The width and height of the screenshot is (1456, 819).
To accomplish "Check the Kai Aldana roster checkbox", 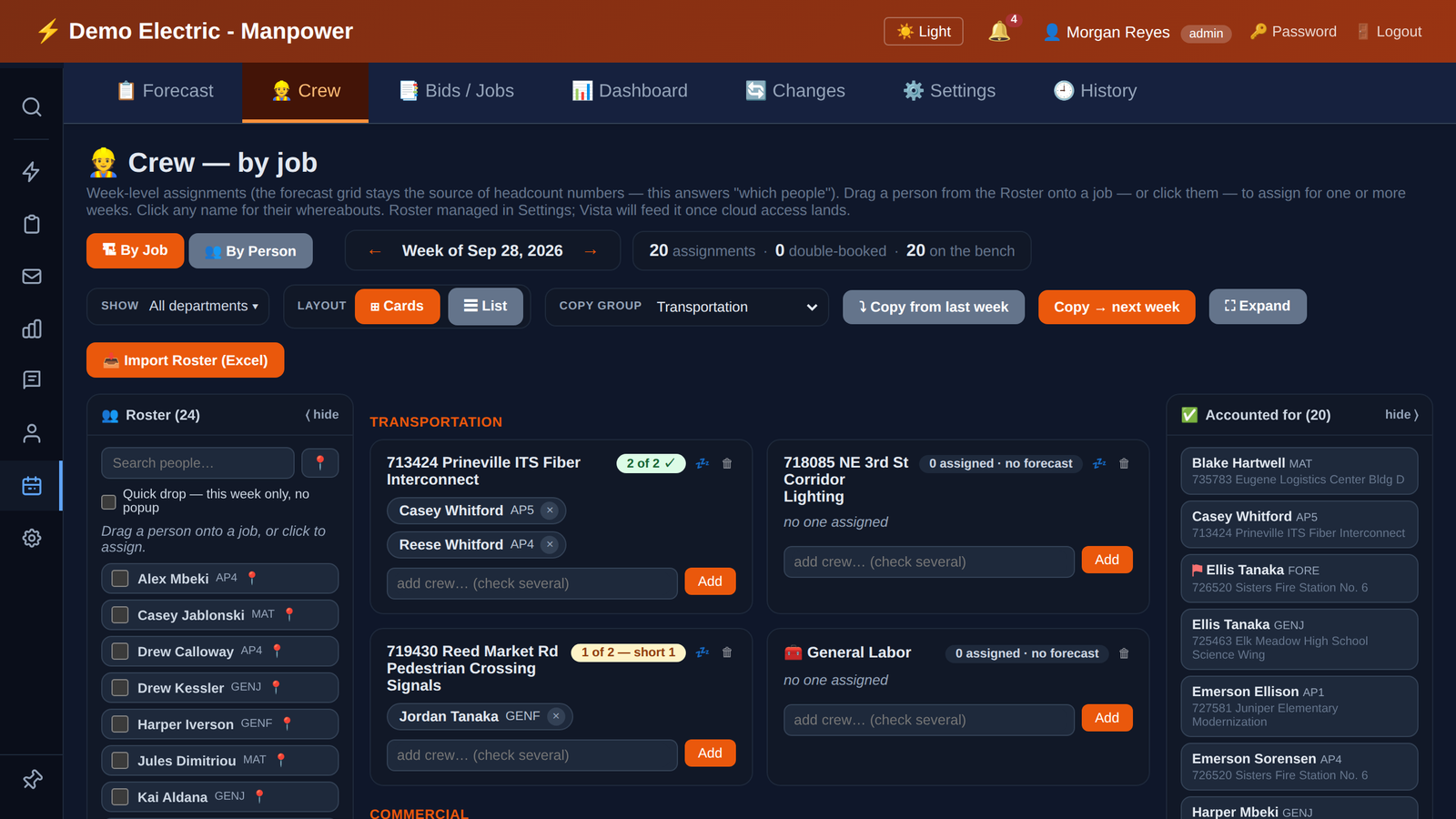I will click(120, 796).
